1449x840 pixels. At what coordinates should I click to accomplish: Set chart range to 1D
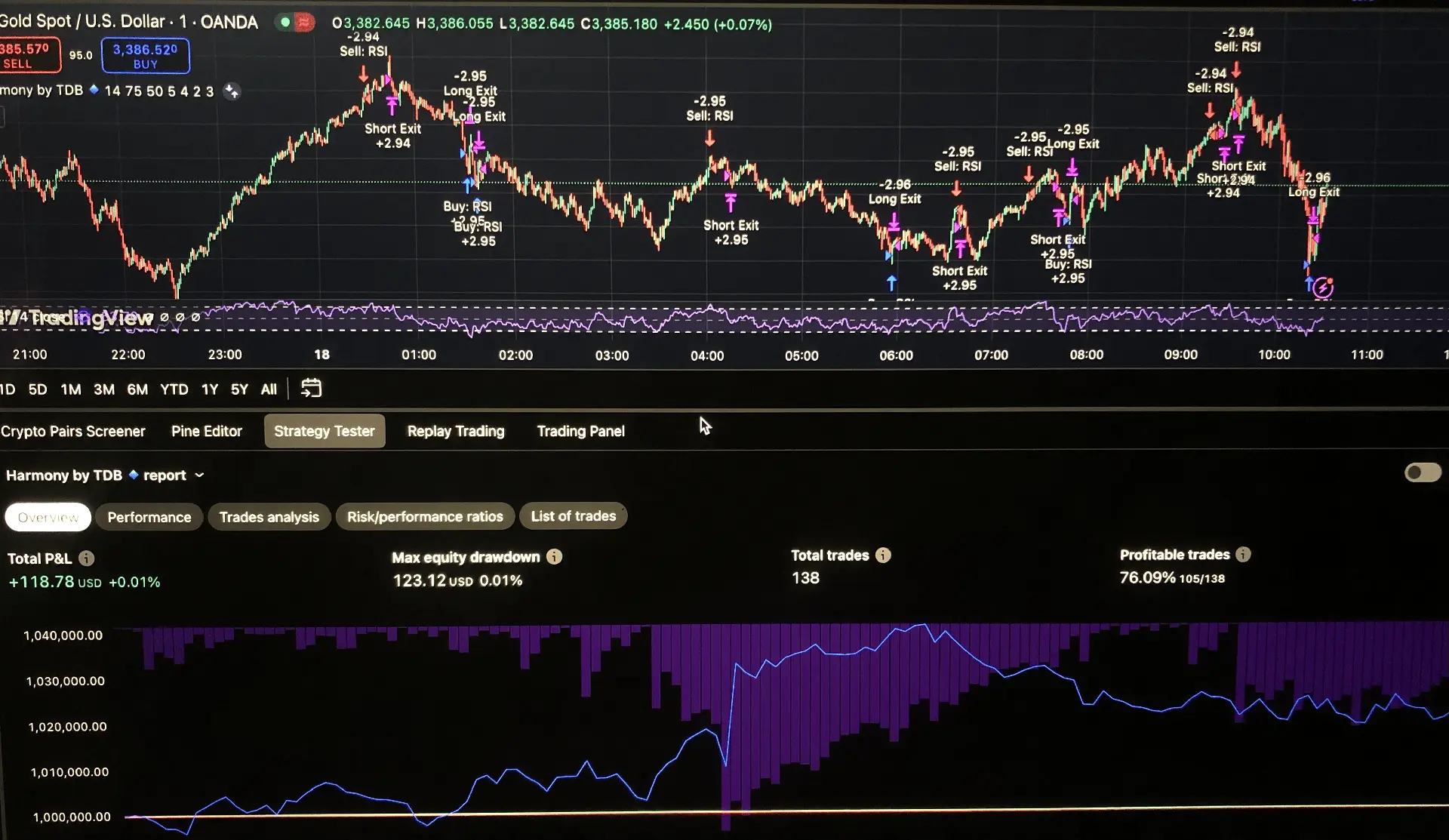click(x=8, y=389)
